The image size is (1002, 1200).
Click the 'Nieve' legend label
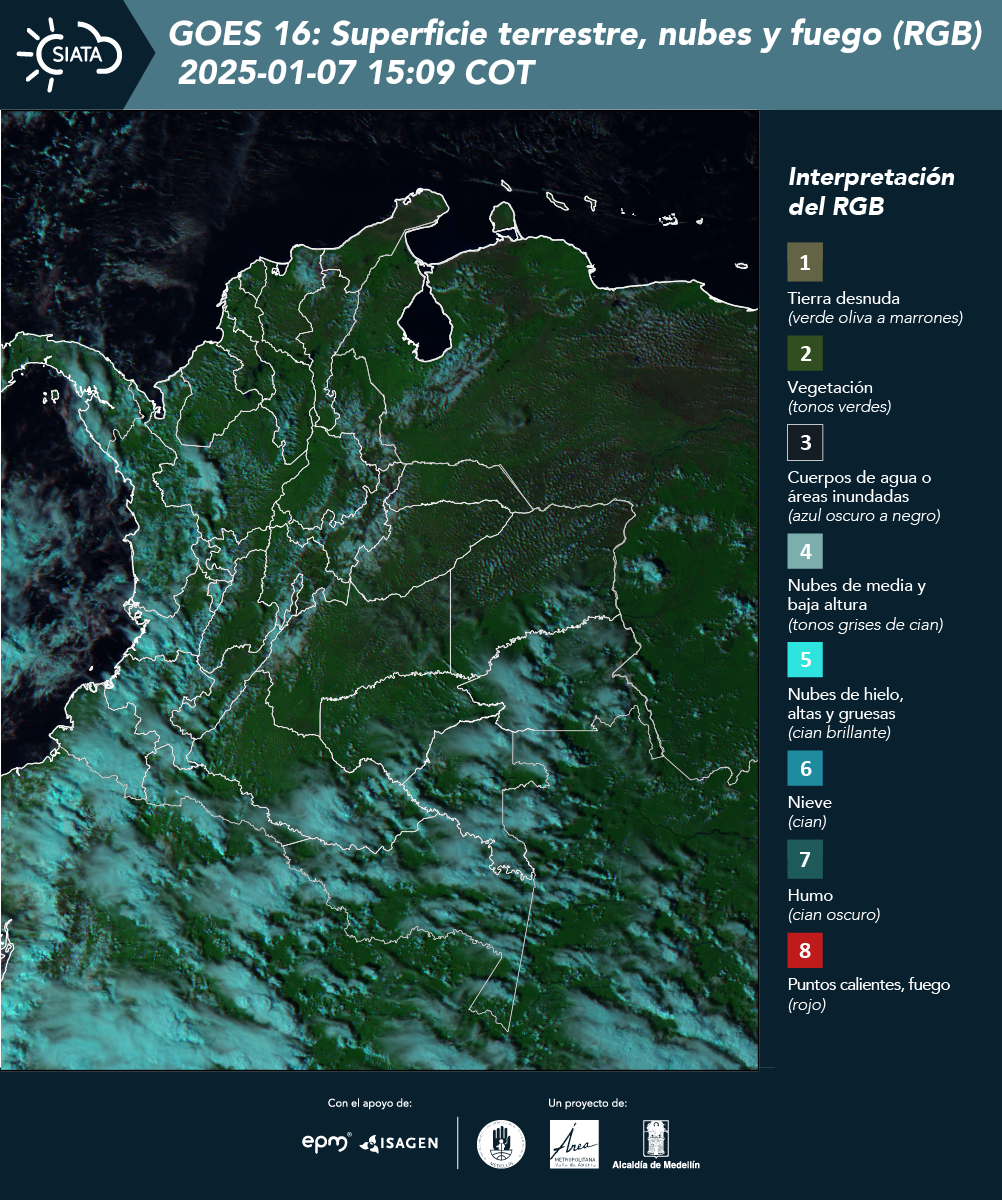point(809,802)
